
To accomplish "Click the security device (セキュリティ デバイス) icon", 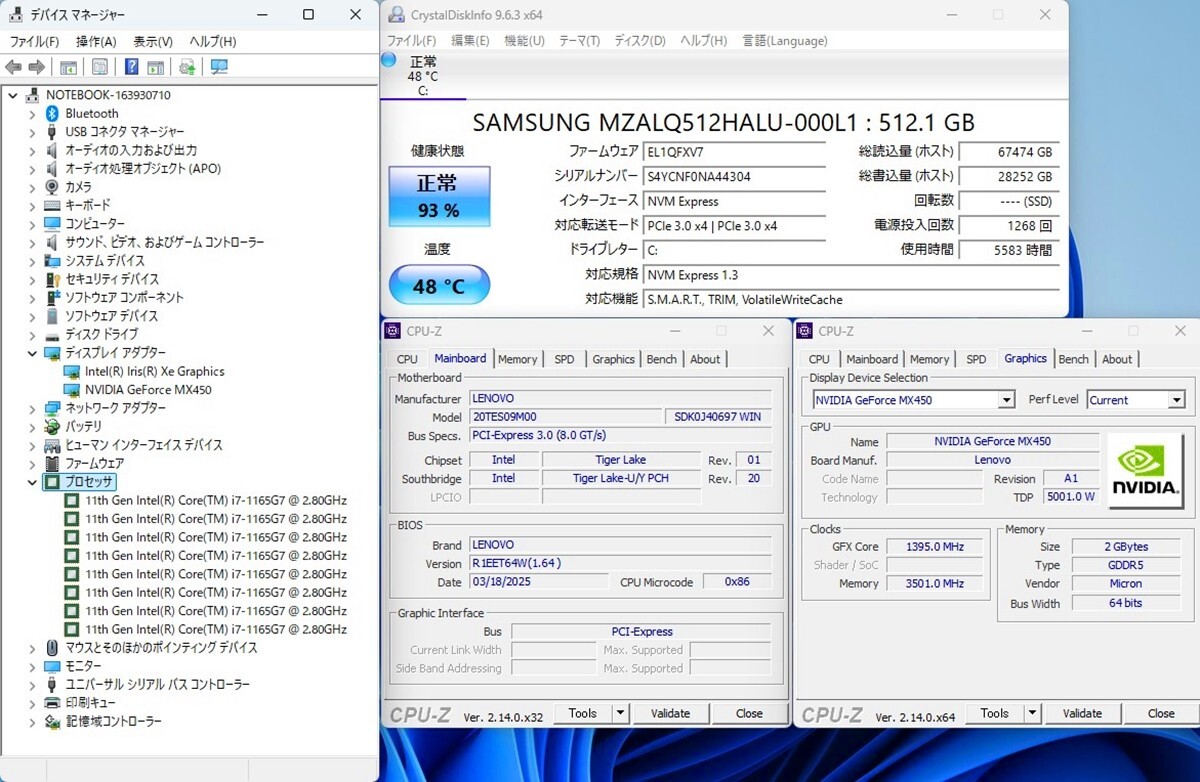I will (53, 279).
